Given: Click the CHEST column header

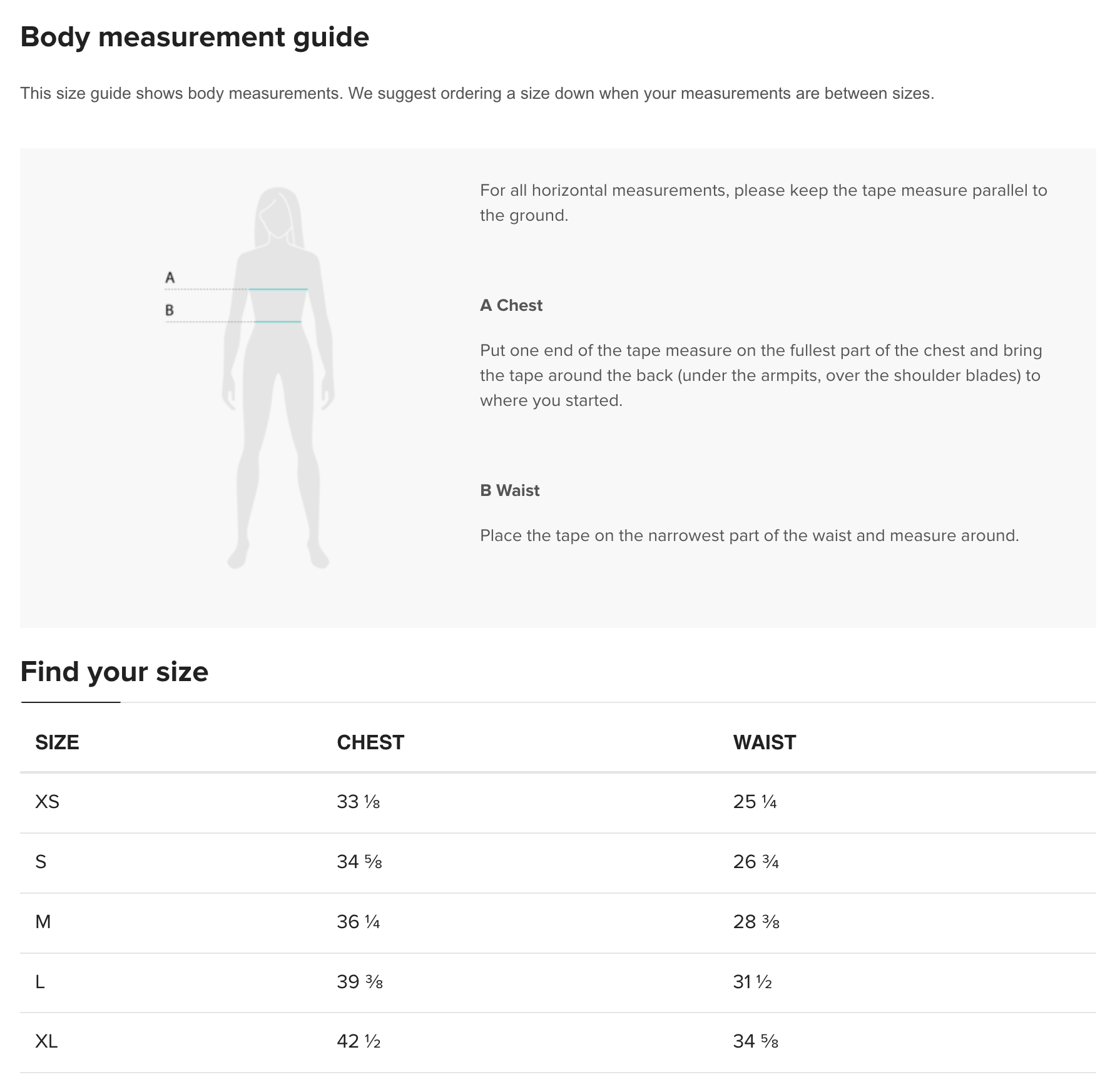Looking at the screenshot, I should pos(370,742).
